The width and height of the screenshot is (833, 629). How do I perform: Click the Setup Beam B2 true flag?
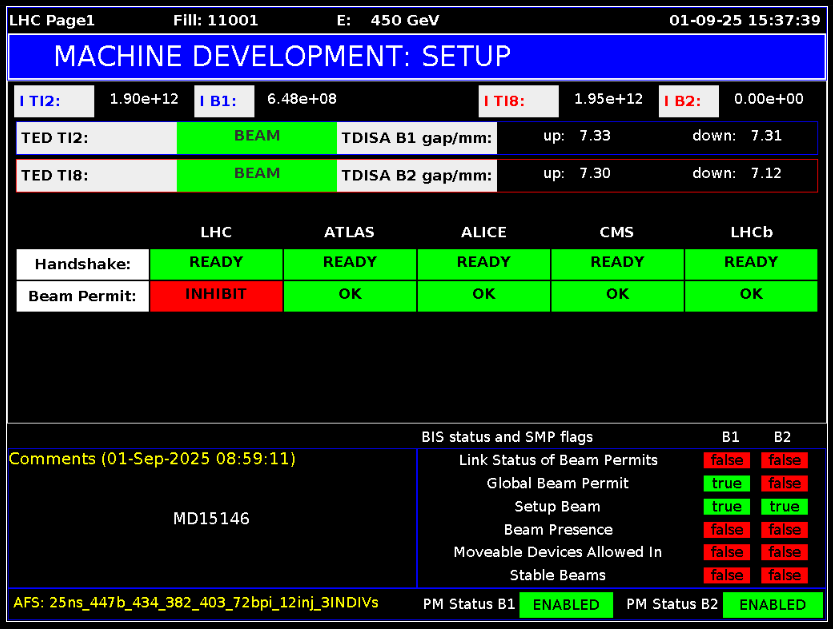coord(784,507)
